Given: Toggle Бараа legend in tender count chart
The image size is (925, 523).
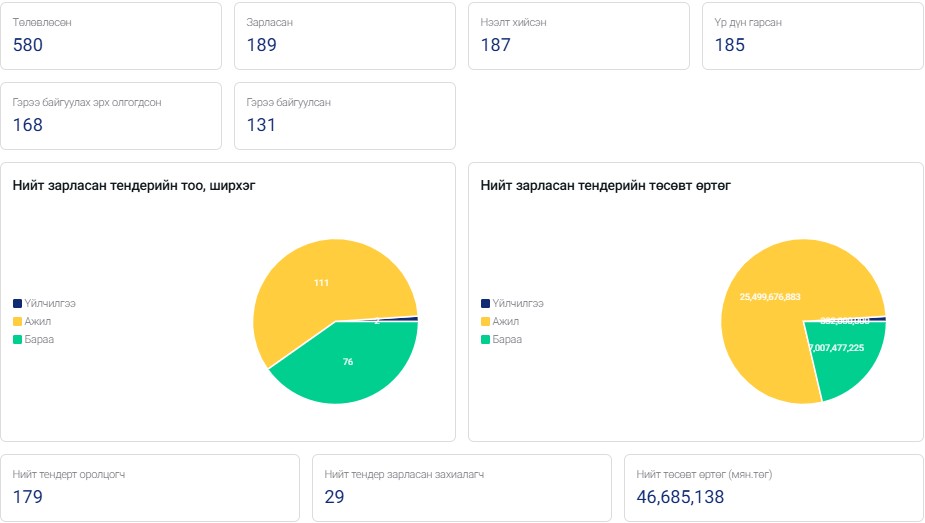Looking at the screenshot, I should coord(40,339).
